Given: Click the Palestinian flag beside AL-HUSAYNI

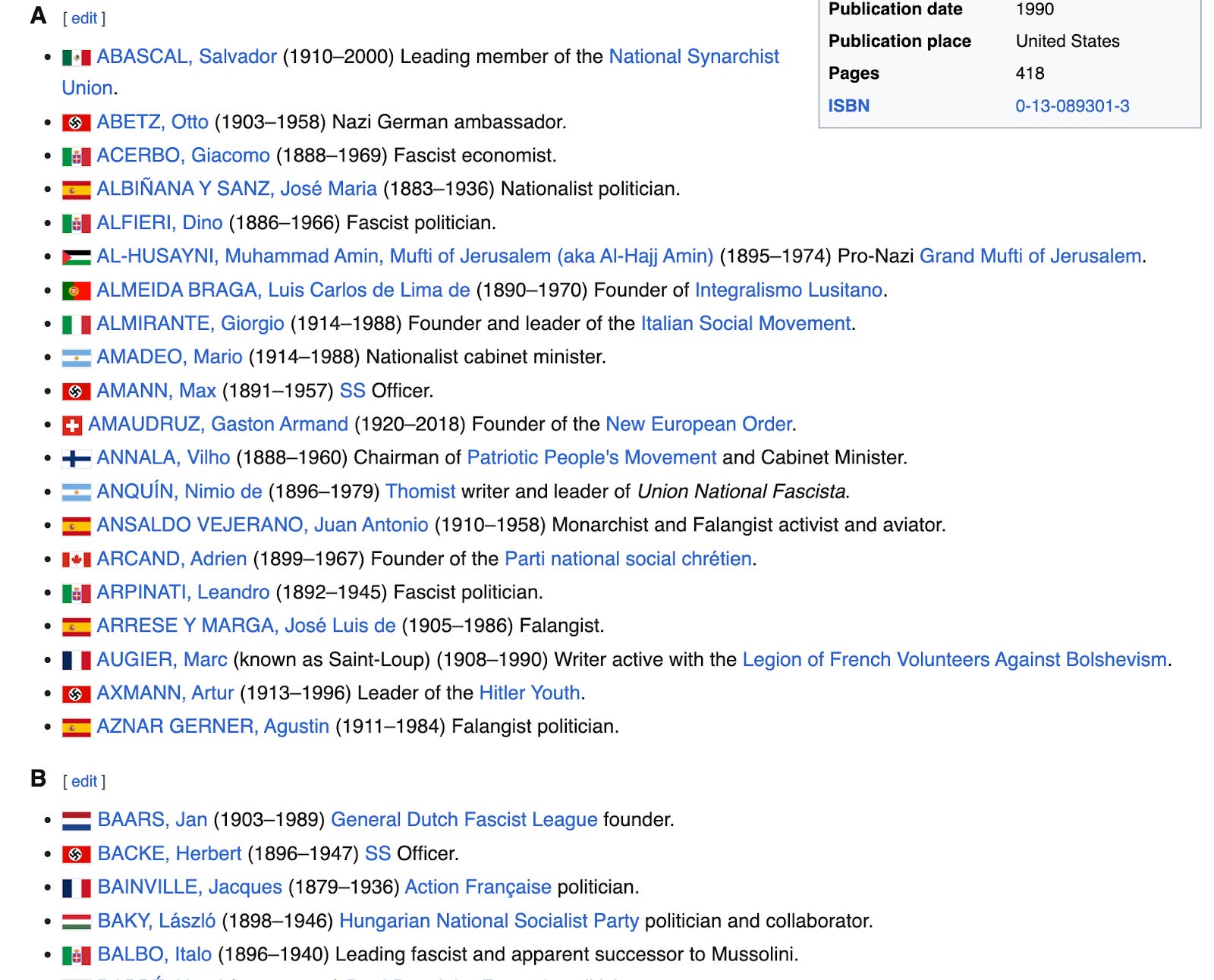Looking at the screenshot, I should [x=76, y=257].
